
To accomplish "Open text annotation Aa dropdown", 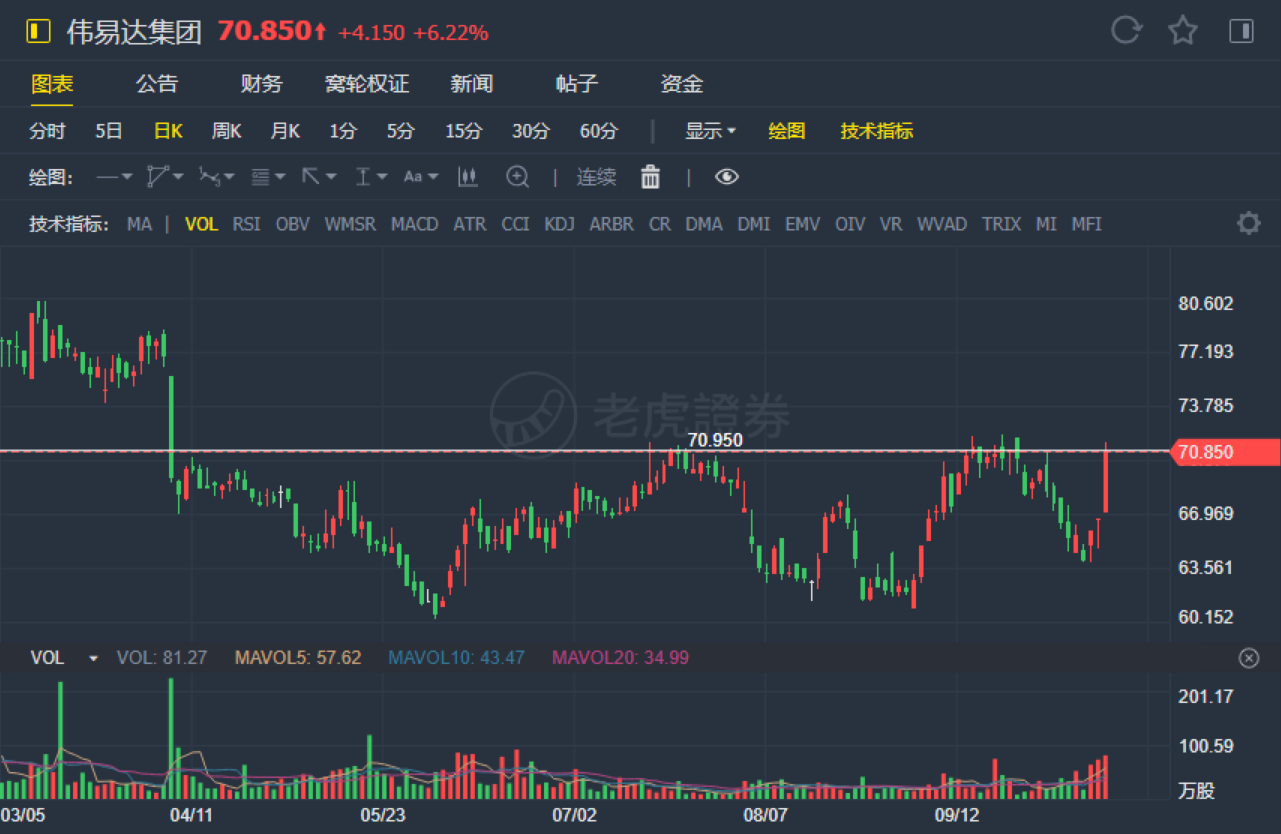I will (421, 177).
